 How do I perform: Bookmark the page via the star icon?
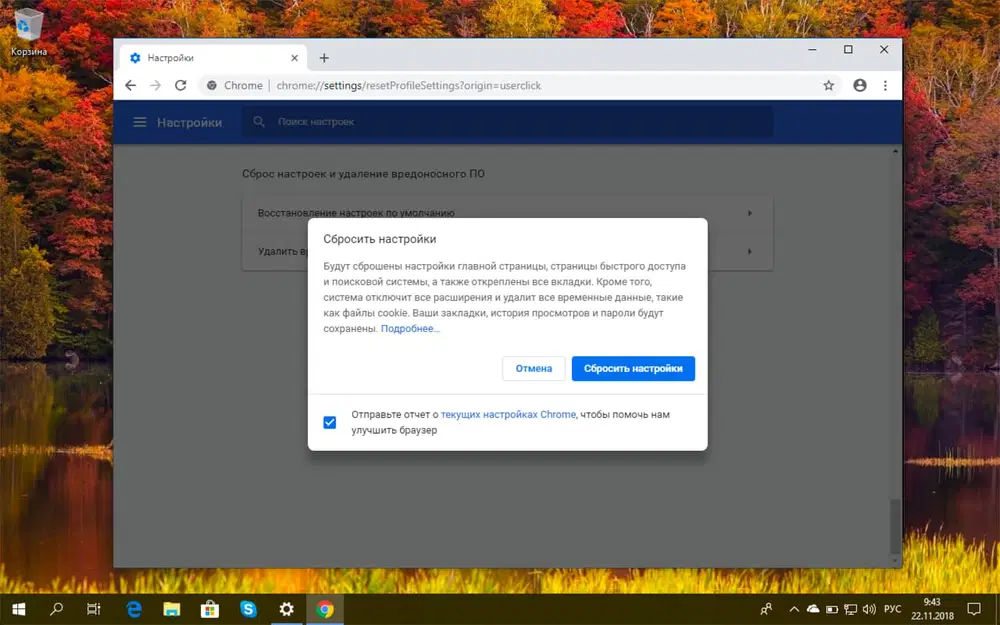click(x=828, y=85)
